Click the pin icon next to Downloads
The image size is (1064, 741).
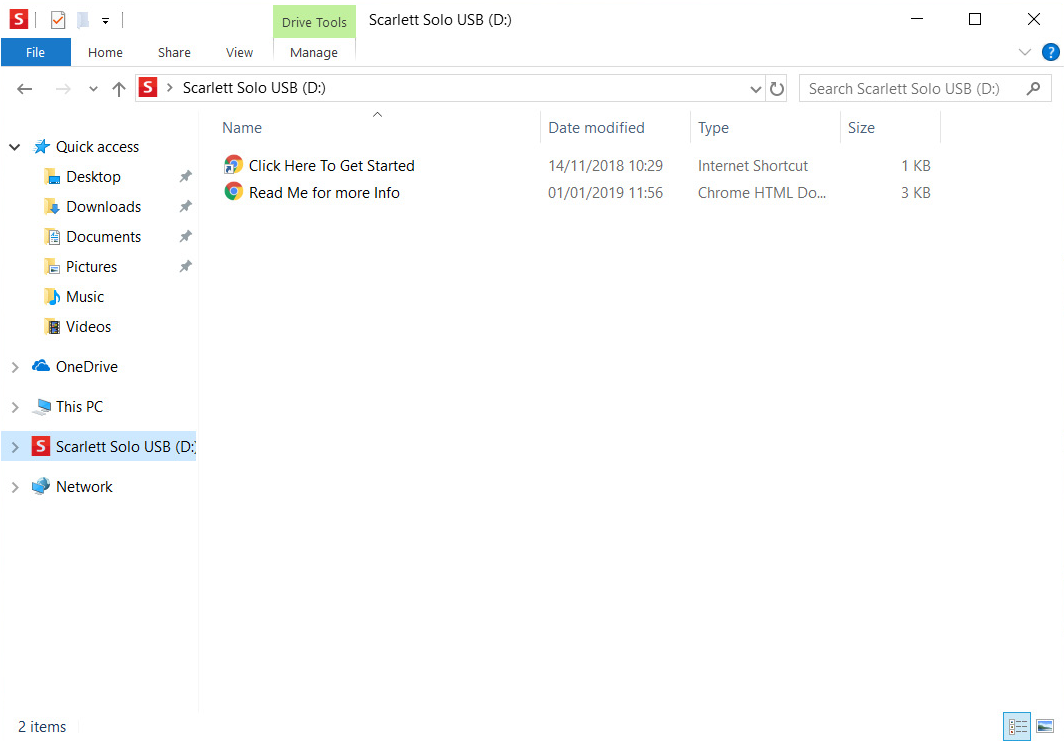185,206
